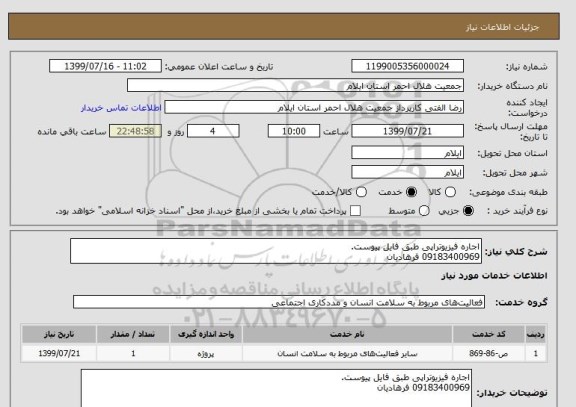
Task: Click the deadline time field 10:00
Action: 294,131
